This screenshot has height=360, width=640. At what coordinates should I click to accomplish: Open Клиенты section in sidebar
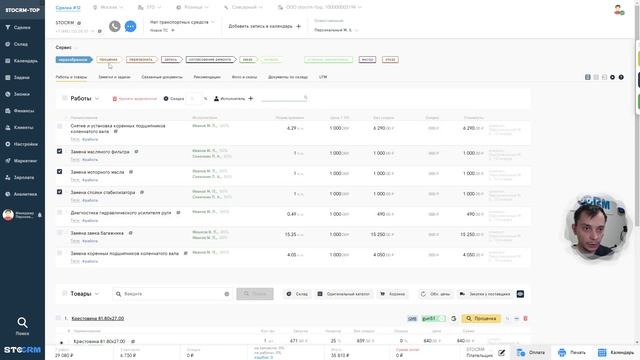click(x=19, y=128)
